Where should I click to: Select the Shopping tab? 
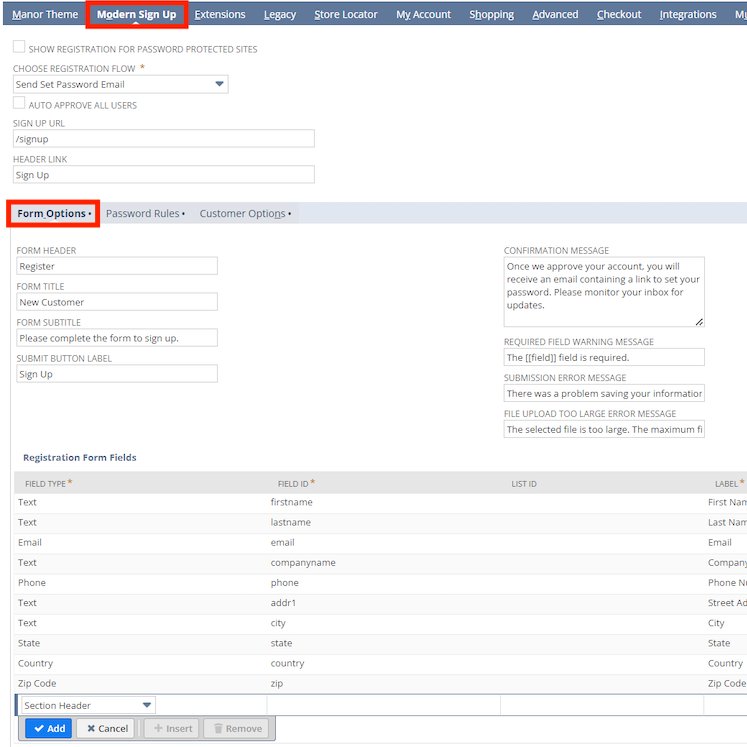point(491,14)
